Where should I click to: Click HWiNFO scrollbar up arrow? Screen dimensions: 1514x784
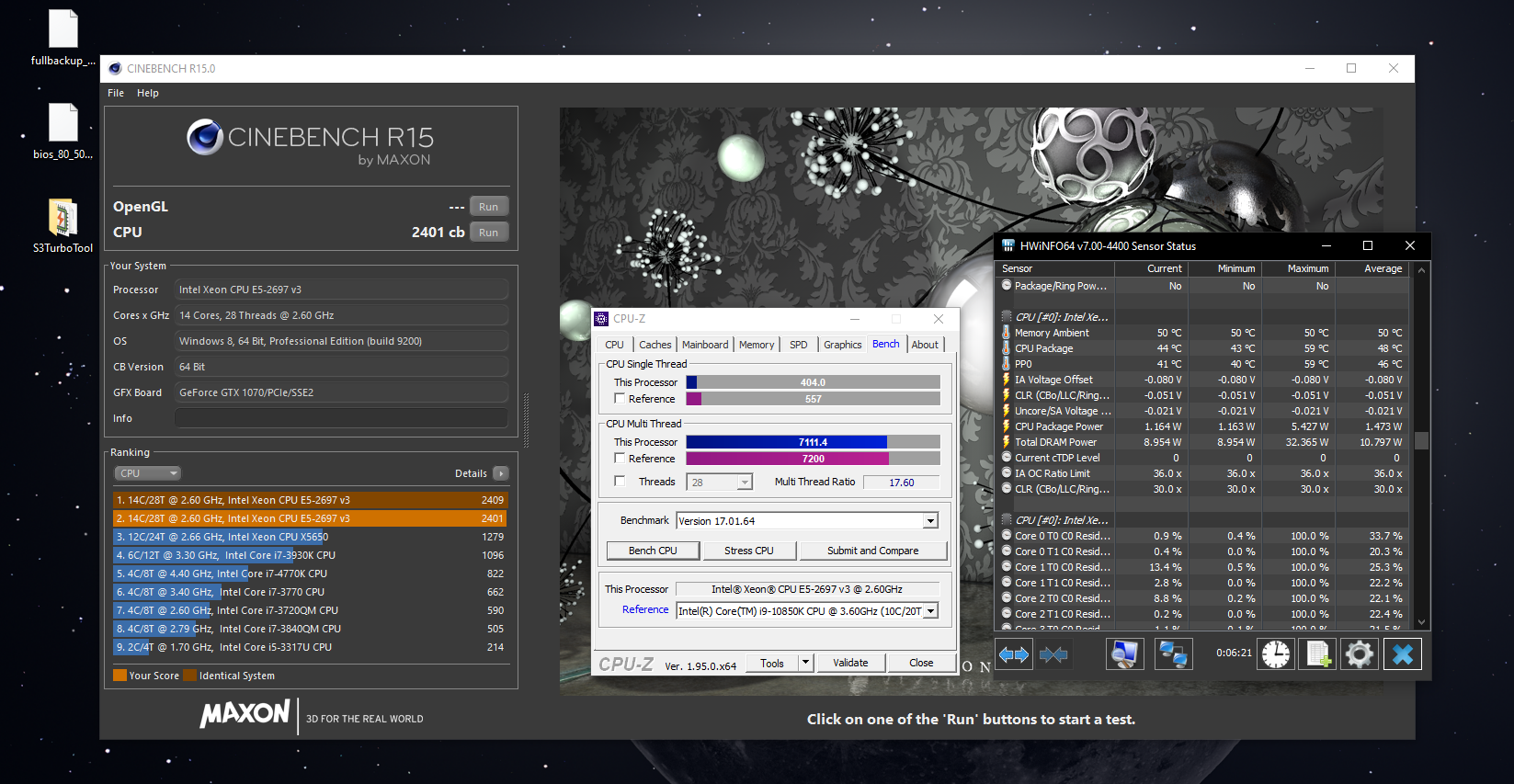pos(1421,269)
